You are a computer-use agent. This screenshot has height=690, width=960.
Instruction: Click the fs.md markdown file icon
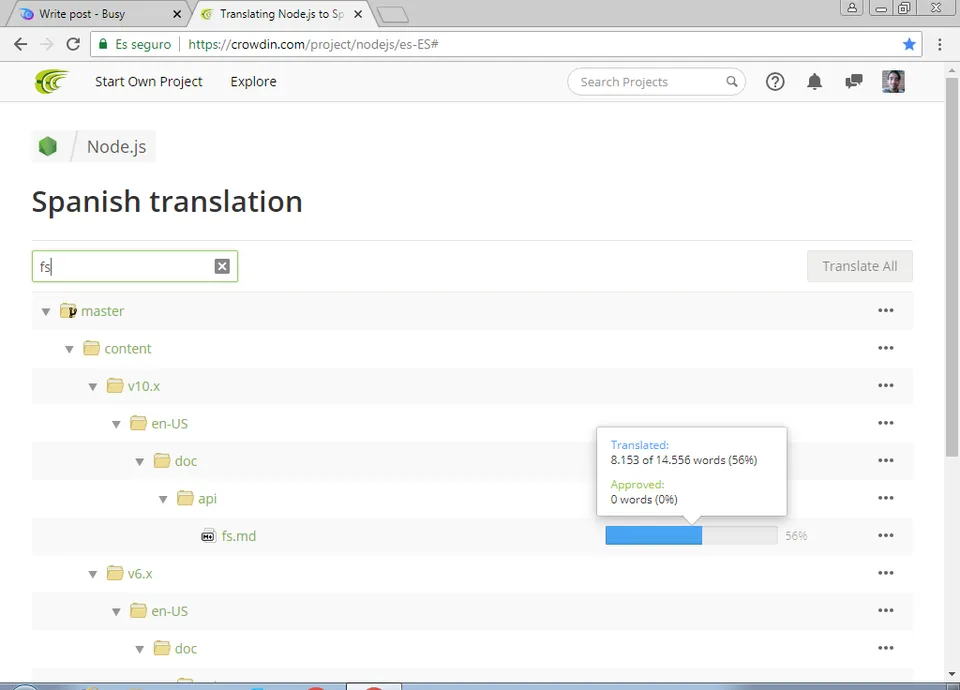tap(208, 536)
